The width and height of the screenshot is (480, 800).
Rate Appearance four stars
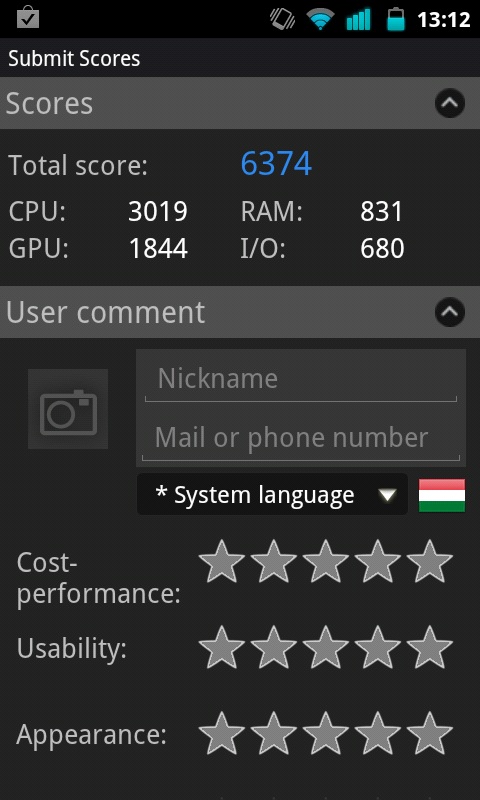[x=377, y=734]
